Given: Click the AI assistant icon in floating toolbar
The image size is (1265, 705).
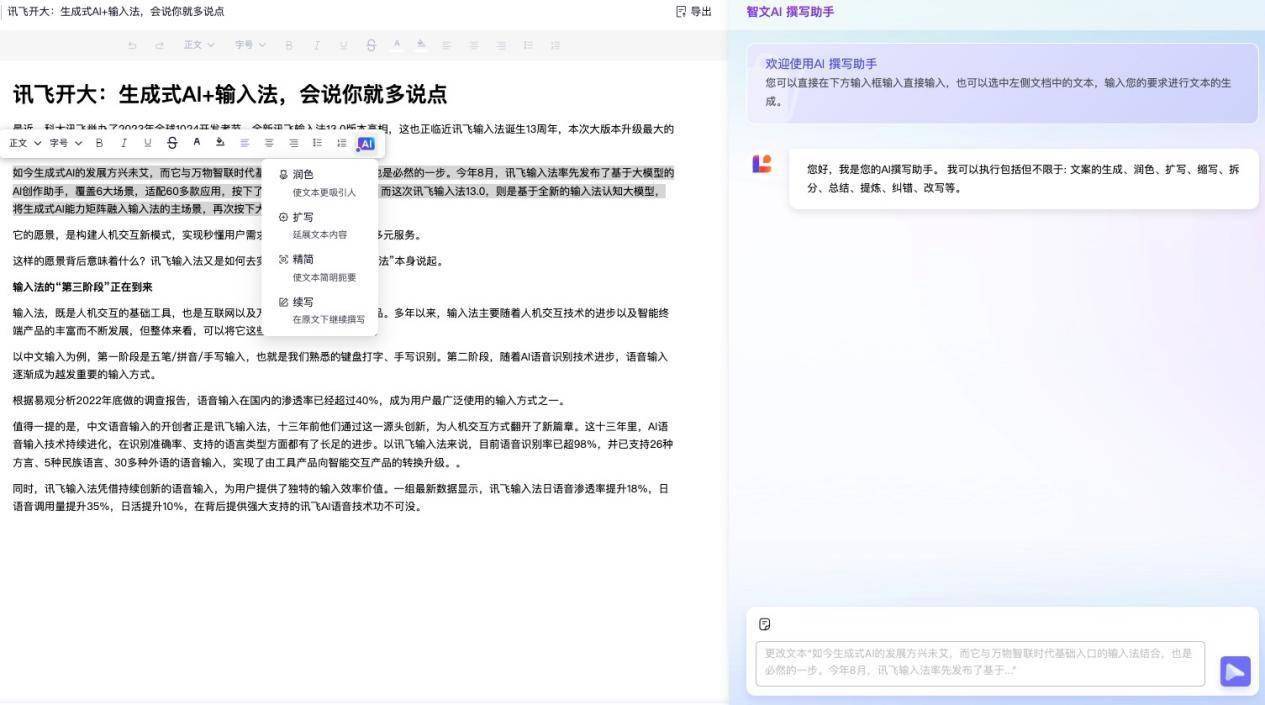Looking at the screenshot, I should click(367, 143).
